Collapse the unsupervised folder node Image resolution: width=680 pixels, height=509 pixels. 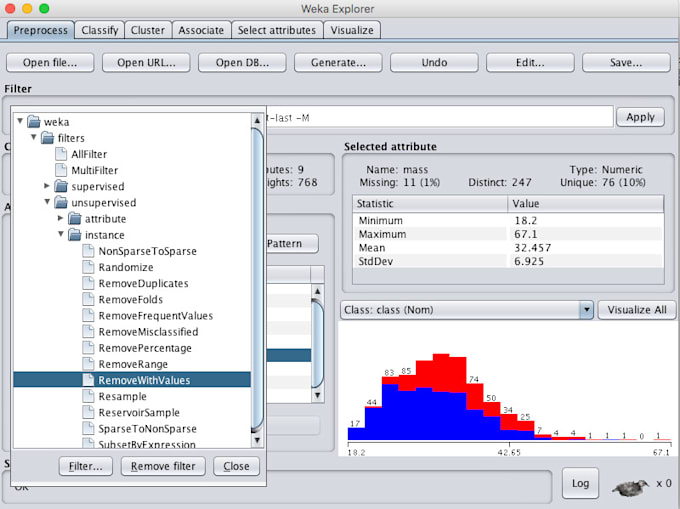(47, 202)
